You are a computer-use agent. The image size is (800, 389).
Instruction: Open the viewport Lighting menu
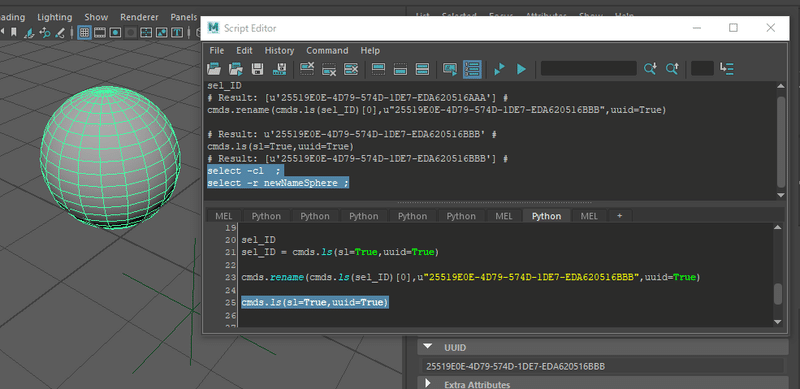click(55, 17)
